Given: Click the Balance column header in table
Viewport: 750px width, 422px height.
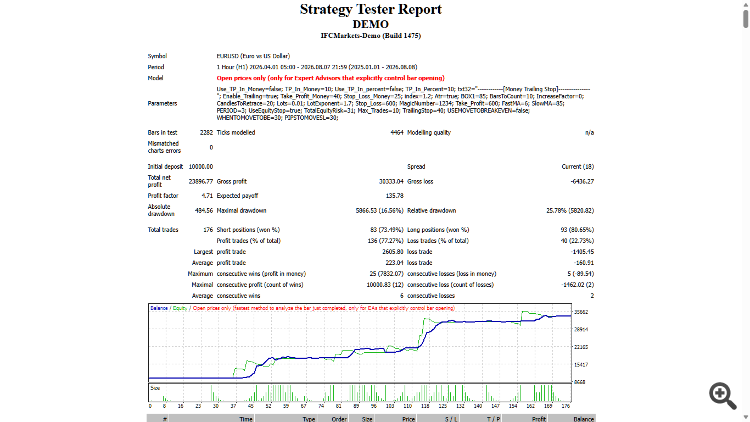Looking at the screenshot, I should [584, 419].
